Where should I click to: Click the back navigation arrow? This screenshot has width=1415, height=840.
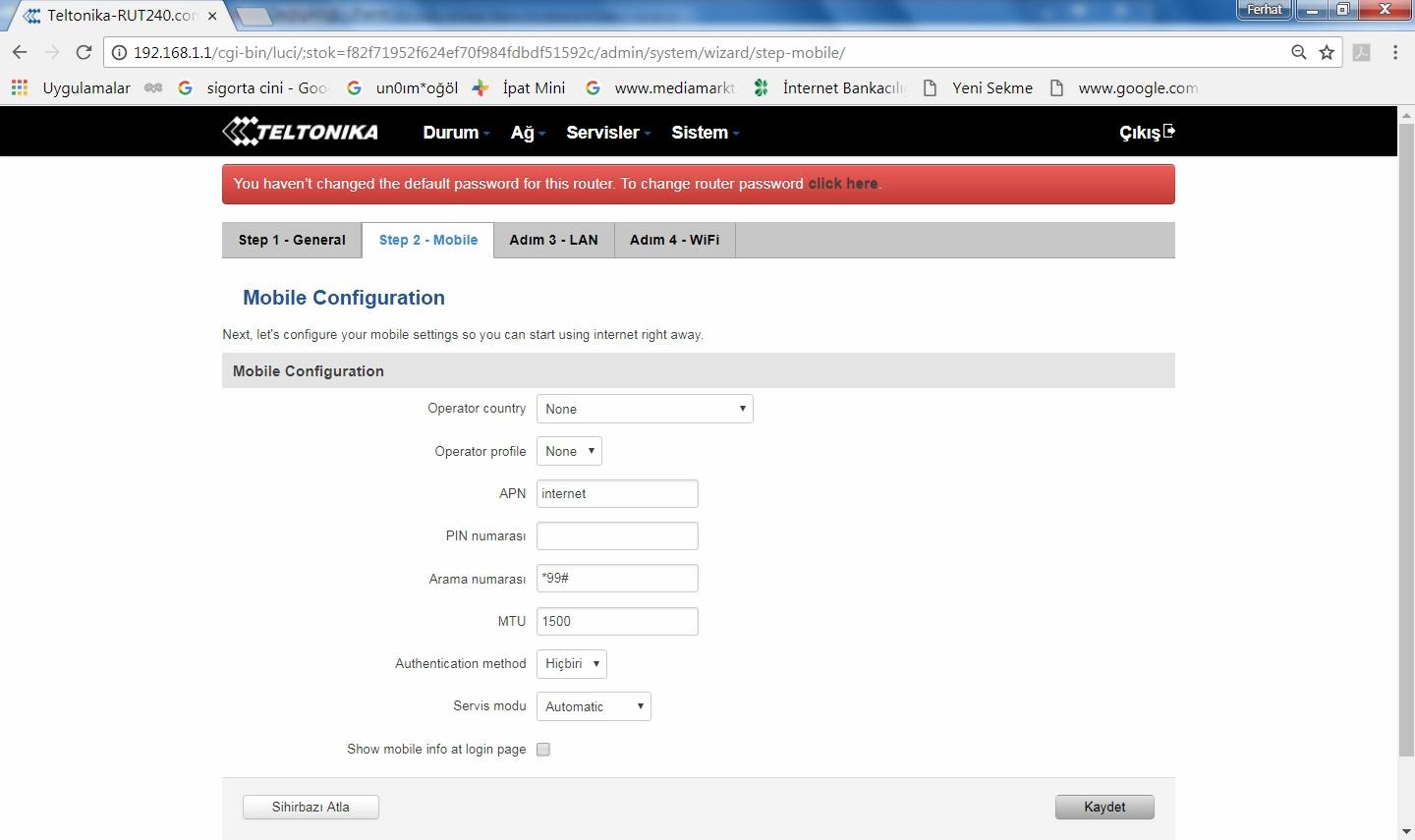(20, 53)
